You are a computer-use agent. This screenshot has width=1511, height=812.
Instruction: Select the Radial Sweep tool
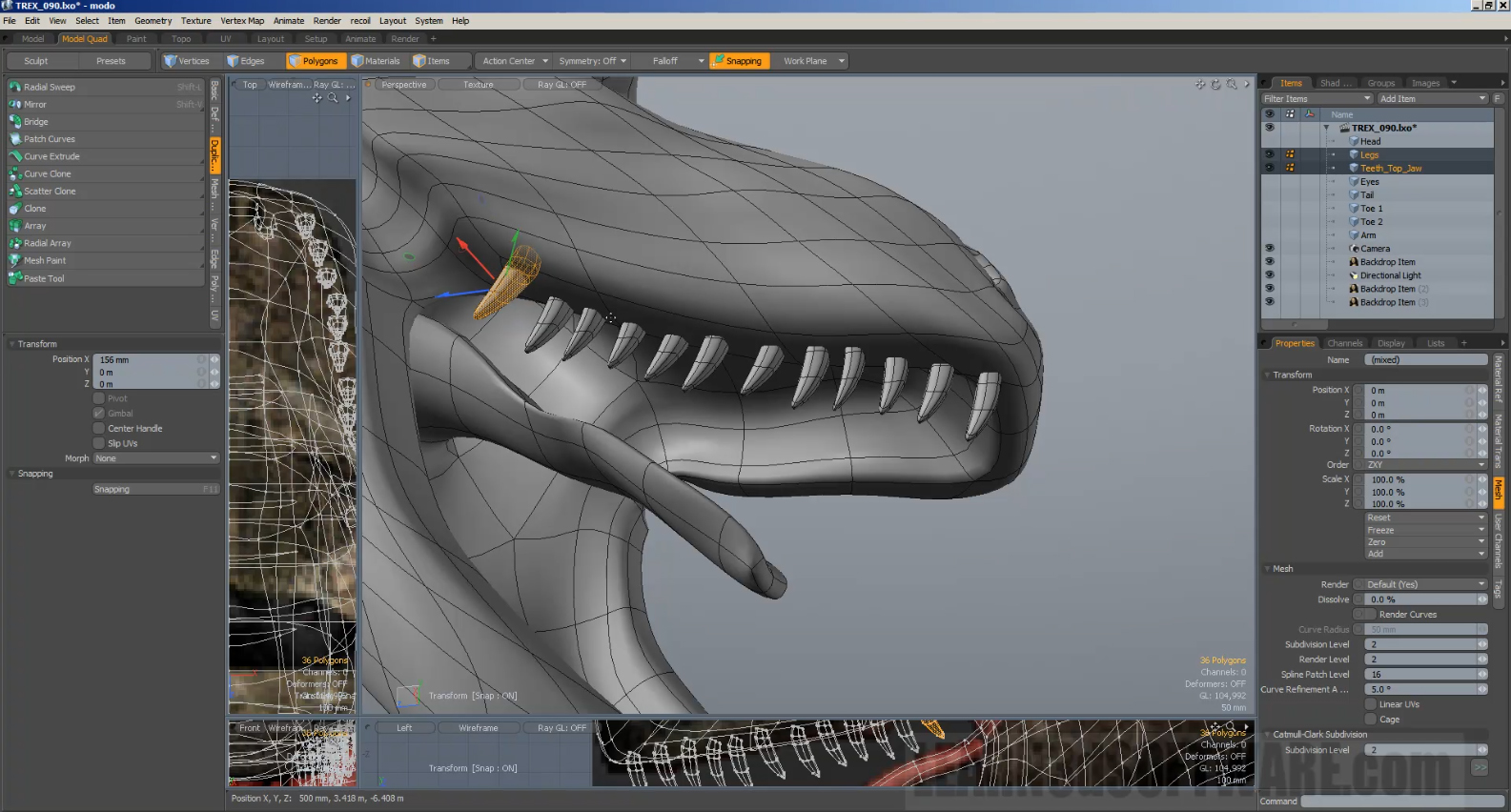(50, 87)
